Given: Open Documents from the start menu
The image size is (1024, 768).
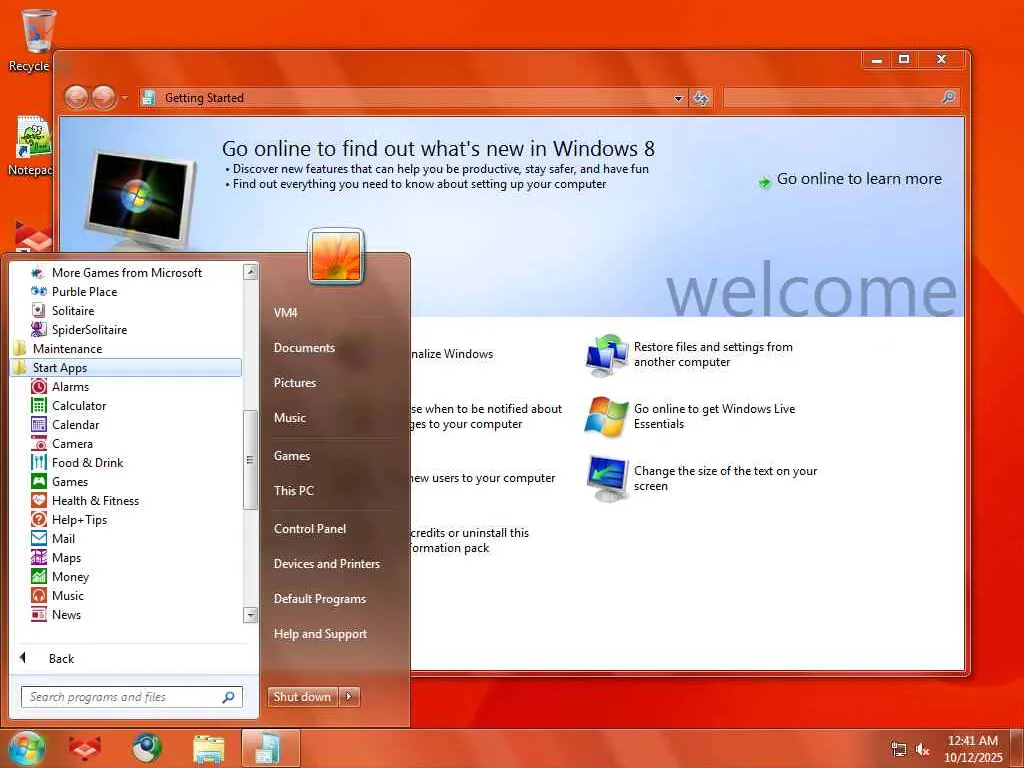Looking at the screenshot, I should (x=304, y=347).
